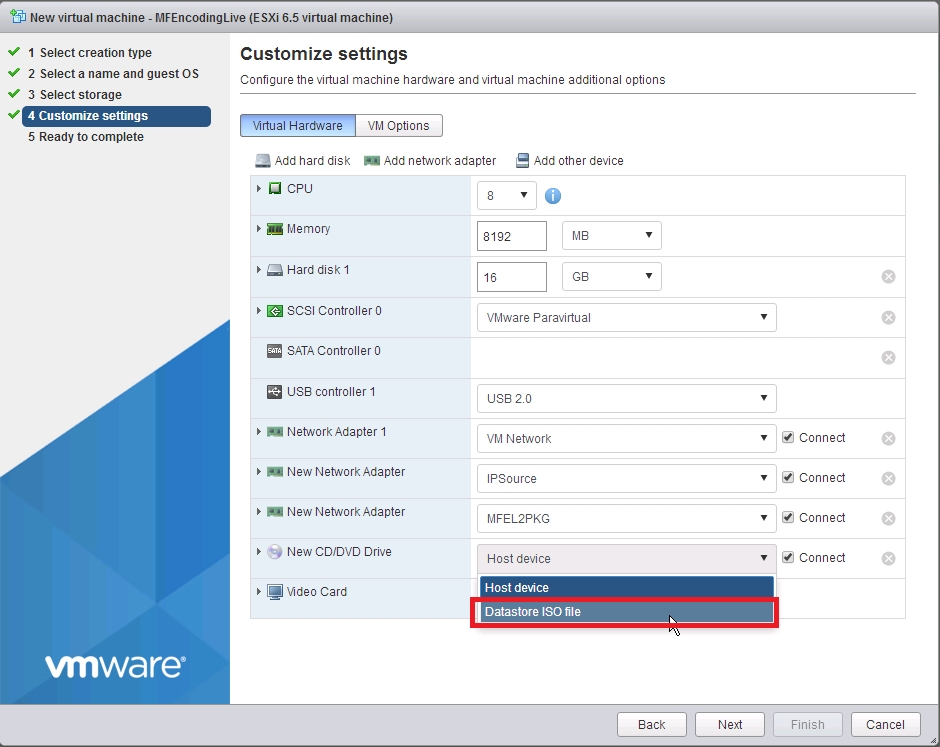Click the CPU info icon
940x747 pixels.
coord(553,195)
